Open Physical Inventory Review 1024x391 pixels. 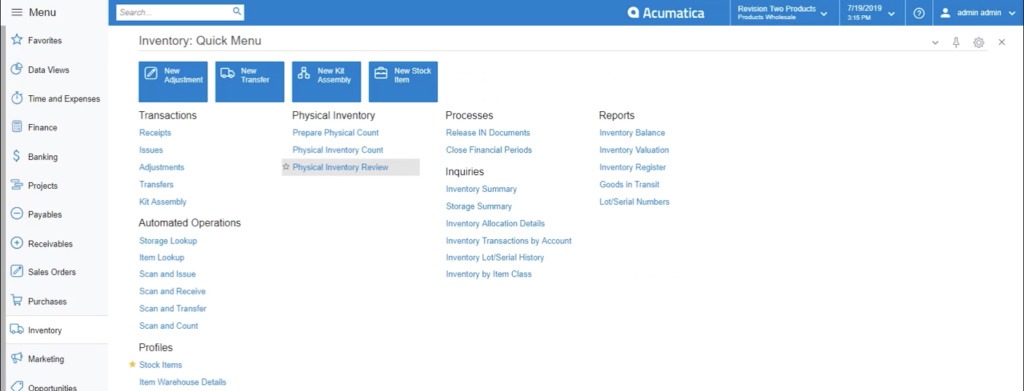(340, 167)
